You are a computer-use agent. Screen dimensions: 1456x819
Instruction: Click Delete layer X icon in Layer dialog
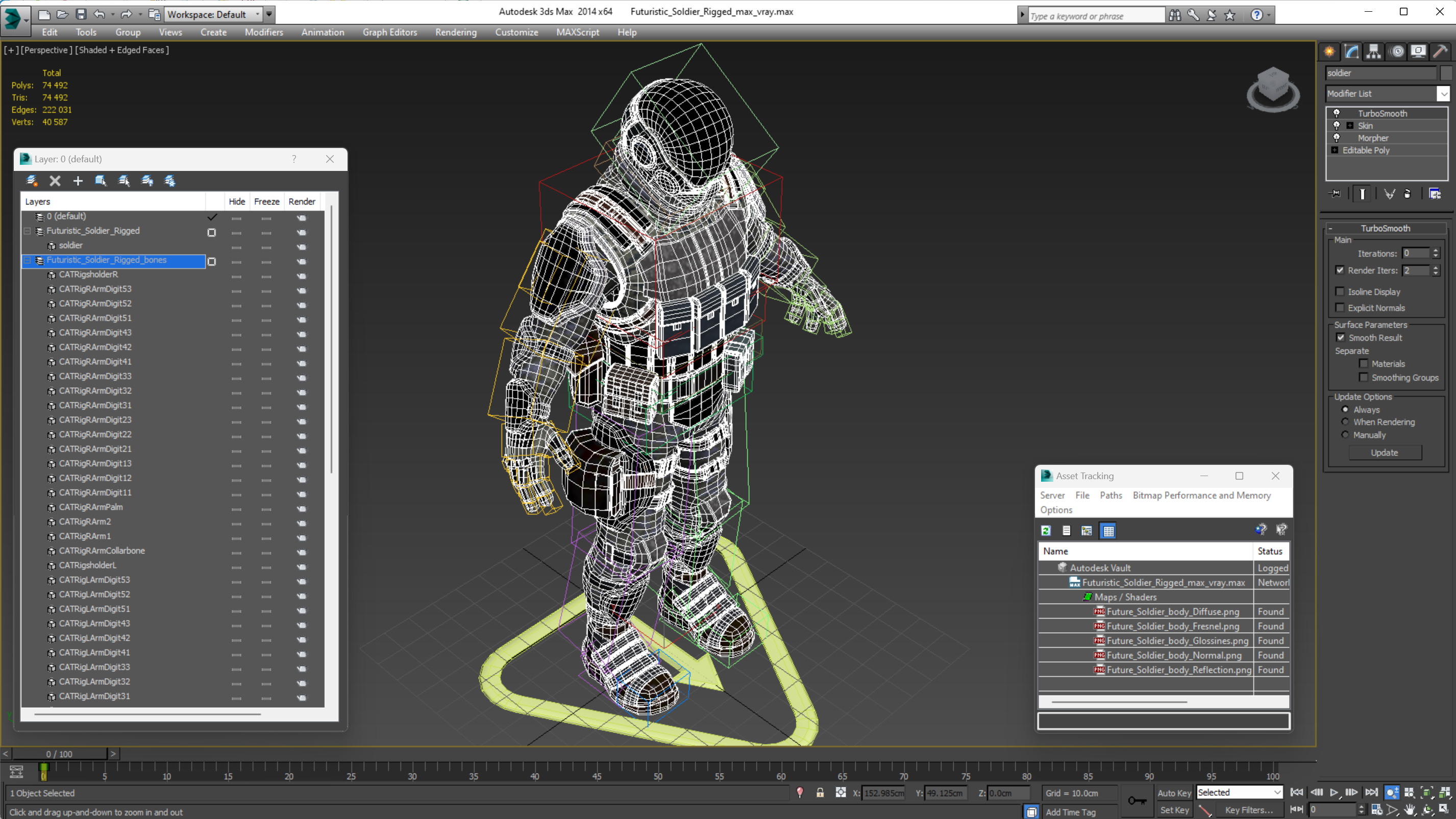tap(55, 181)
